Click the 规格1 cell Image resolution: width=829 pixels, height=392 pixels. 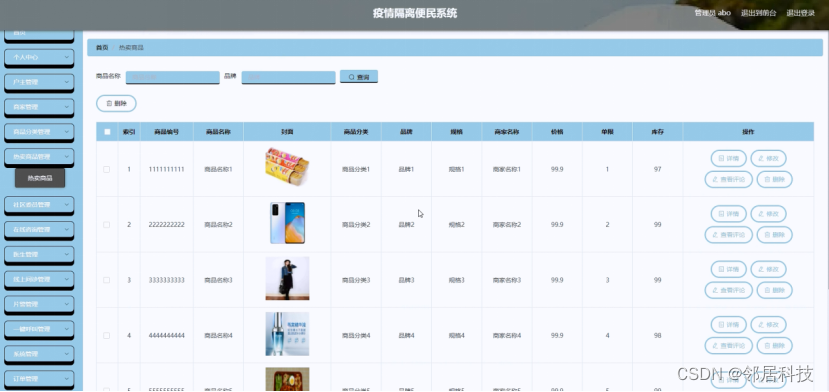pos(456,169)
